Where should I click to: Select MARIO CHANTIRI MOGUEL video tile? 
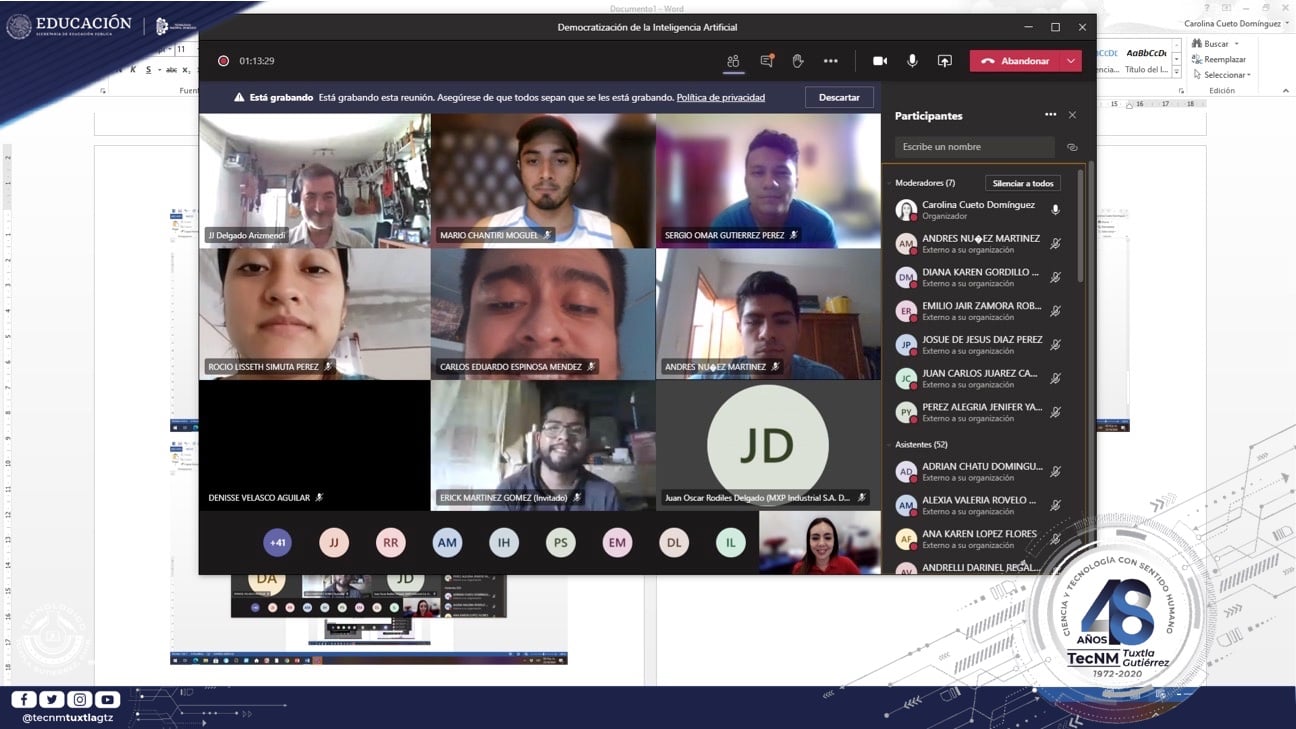point(544,180)
